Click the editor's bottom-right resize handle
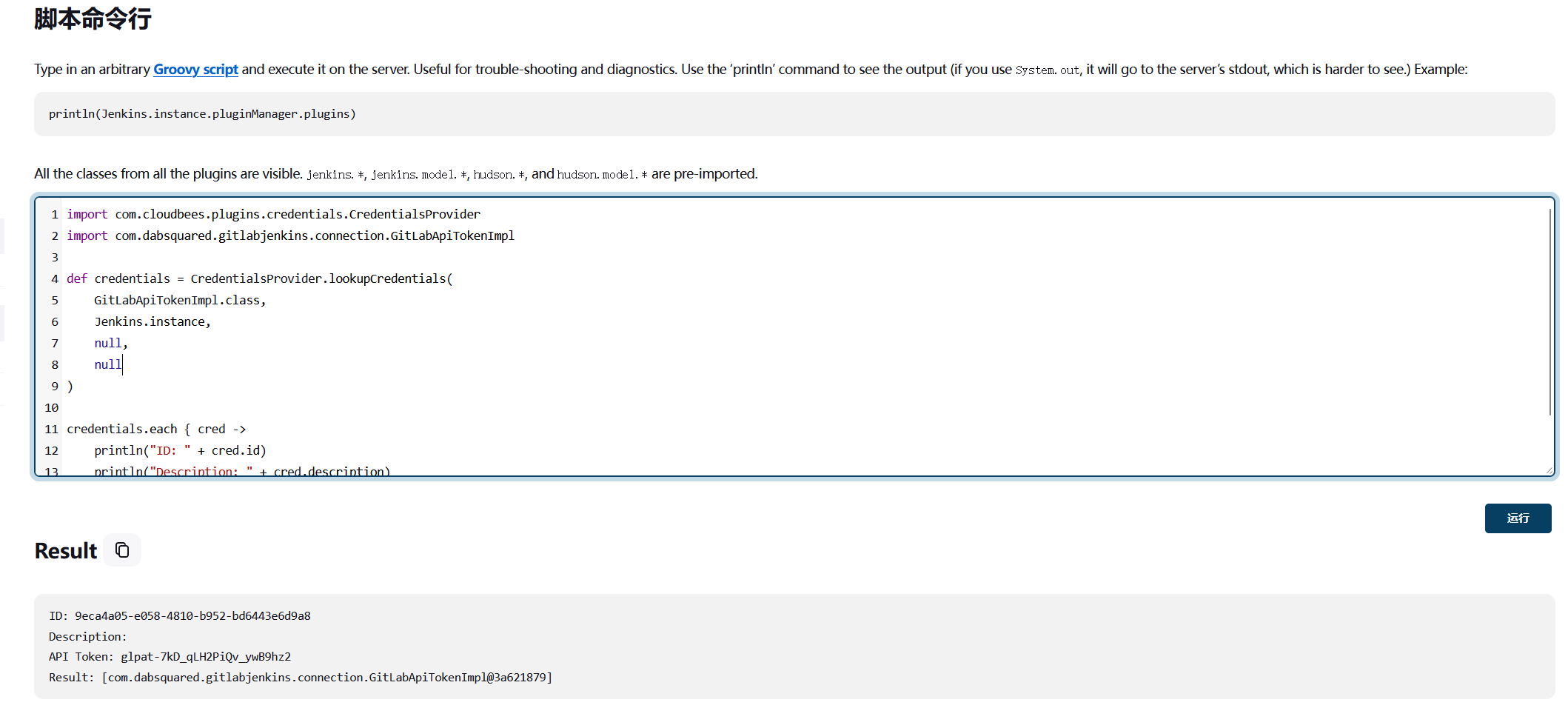Image resolution: width=1568 pixels, height=728 pixels. pyautogui.click(x=1549, y=470)
